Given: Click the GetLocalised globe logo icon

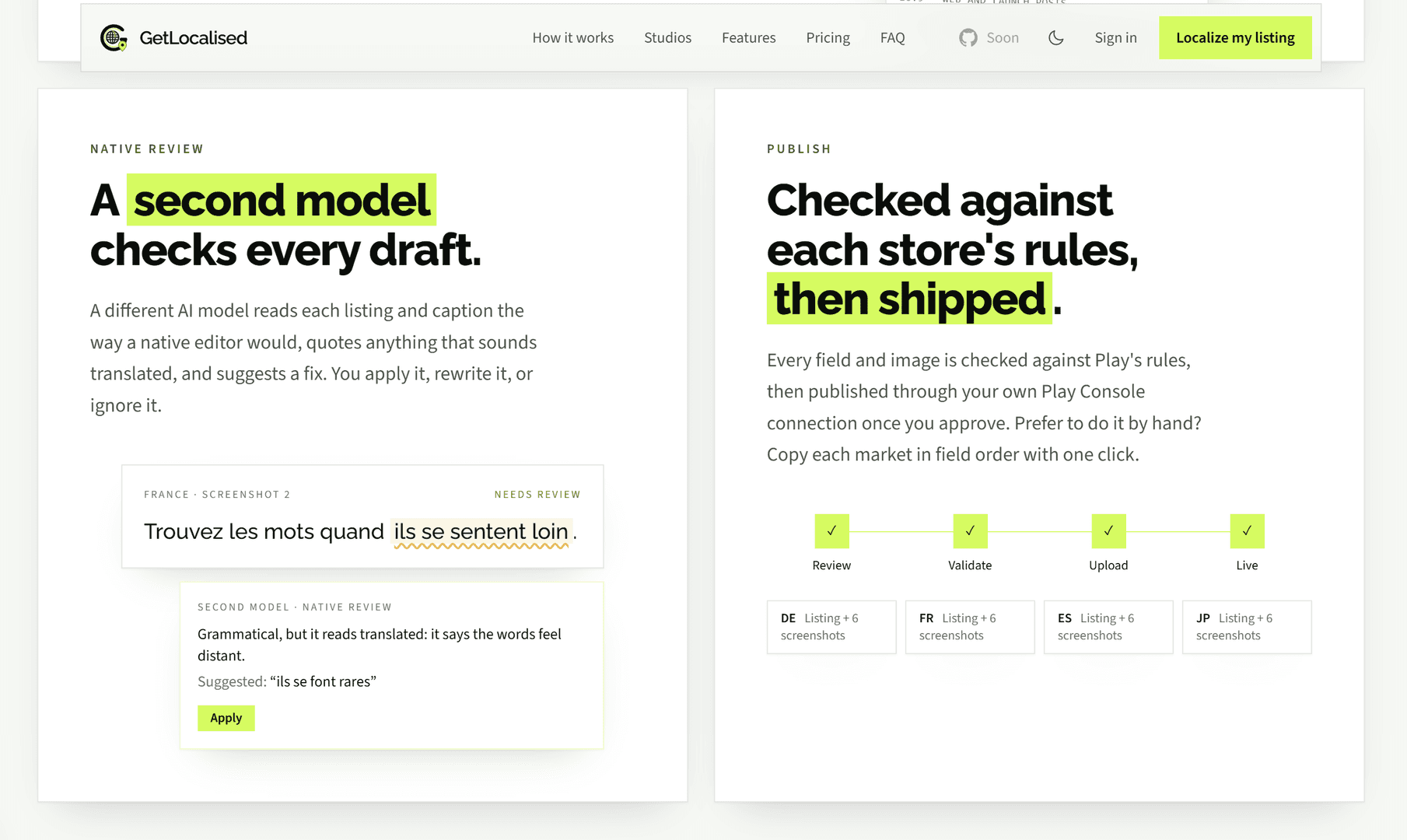Looking at the screenshot, I should 114,37.
